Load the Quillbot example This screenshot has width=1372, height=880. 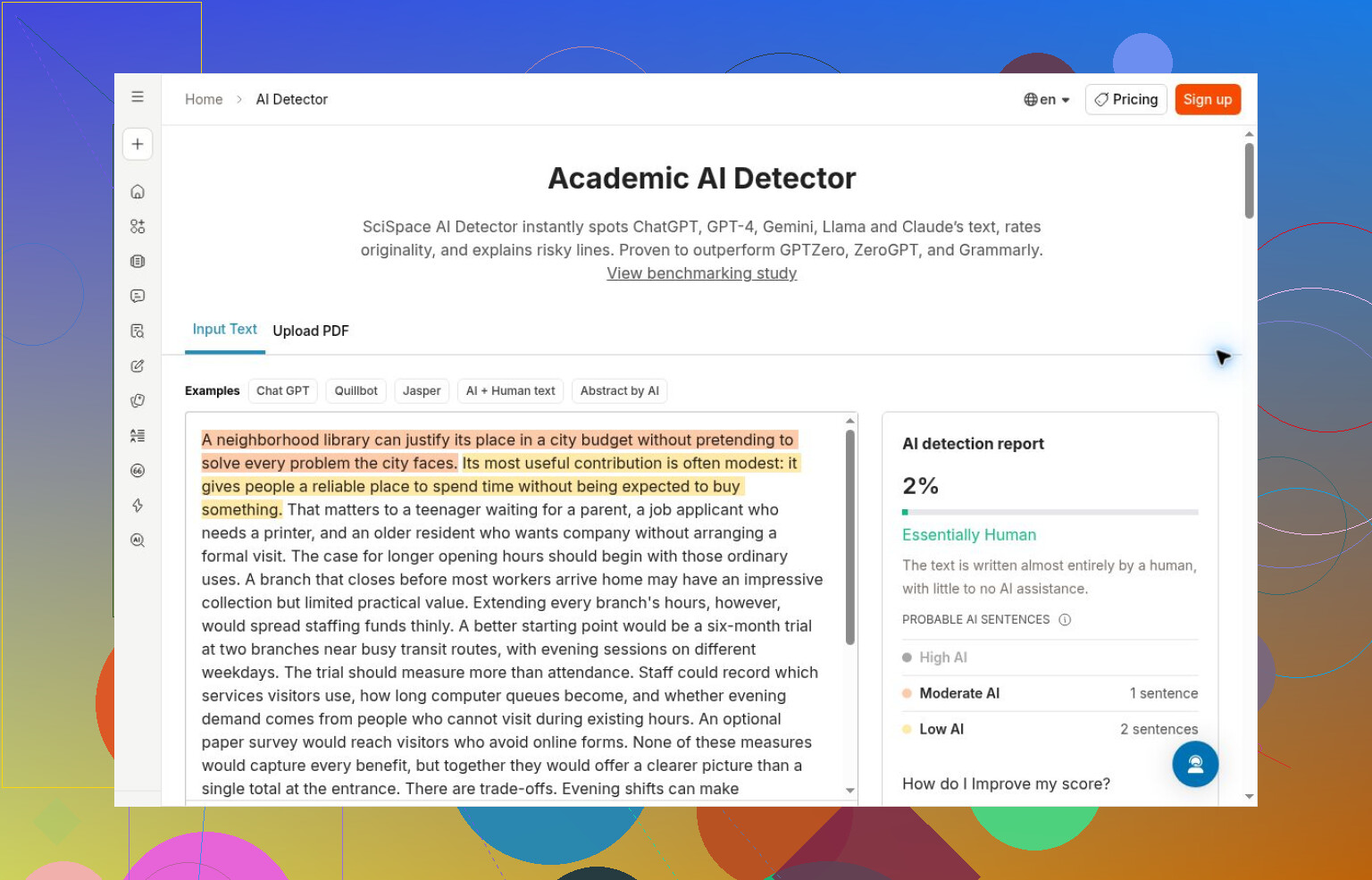(356, 390)
